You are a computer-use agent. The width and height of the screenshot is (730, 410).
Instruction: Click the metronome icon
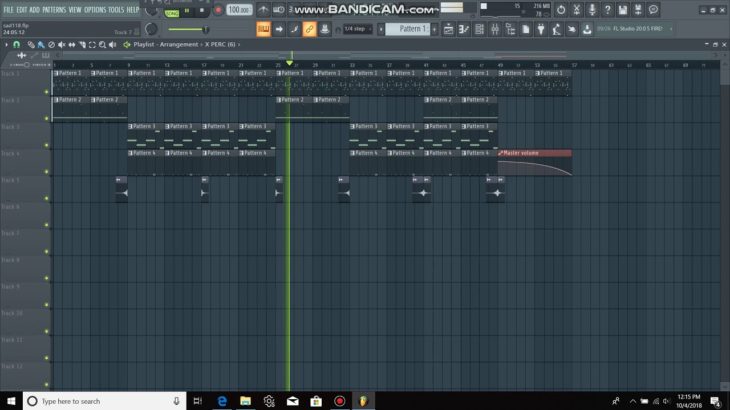pos(263,10)
